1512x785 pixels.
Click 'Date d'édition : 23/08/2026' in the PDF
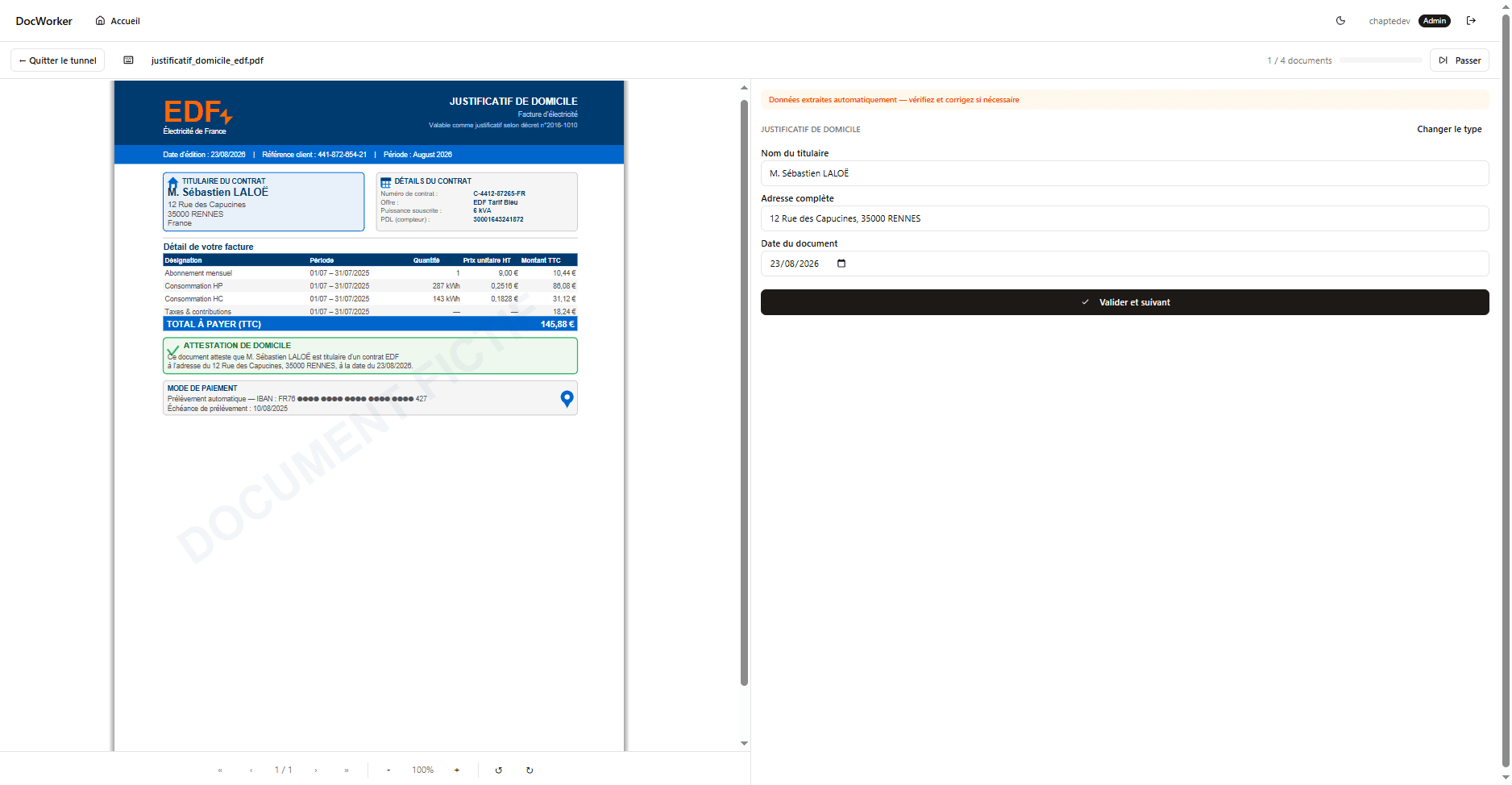click(x=204, y=155)
